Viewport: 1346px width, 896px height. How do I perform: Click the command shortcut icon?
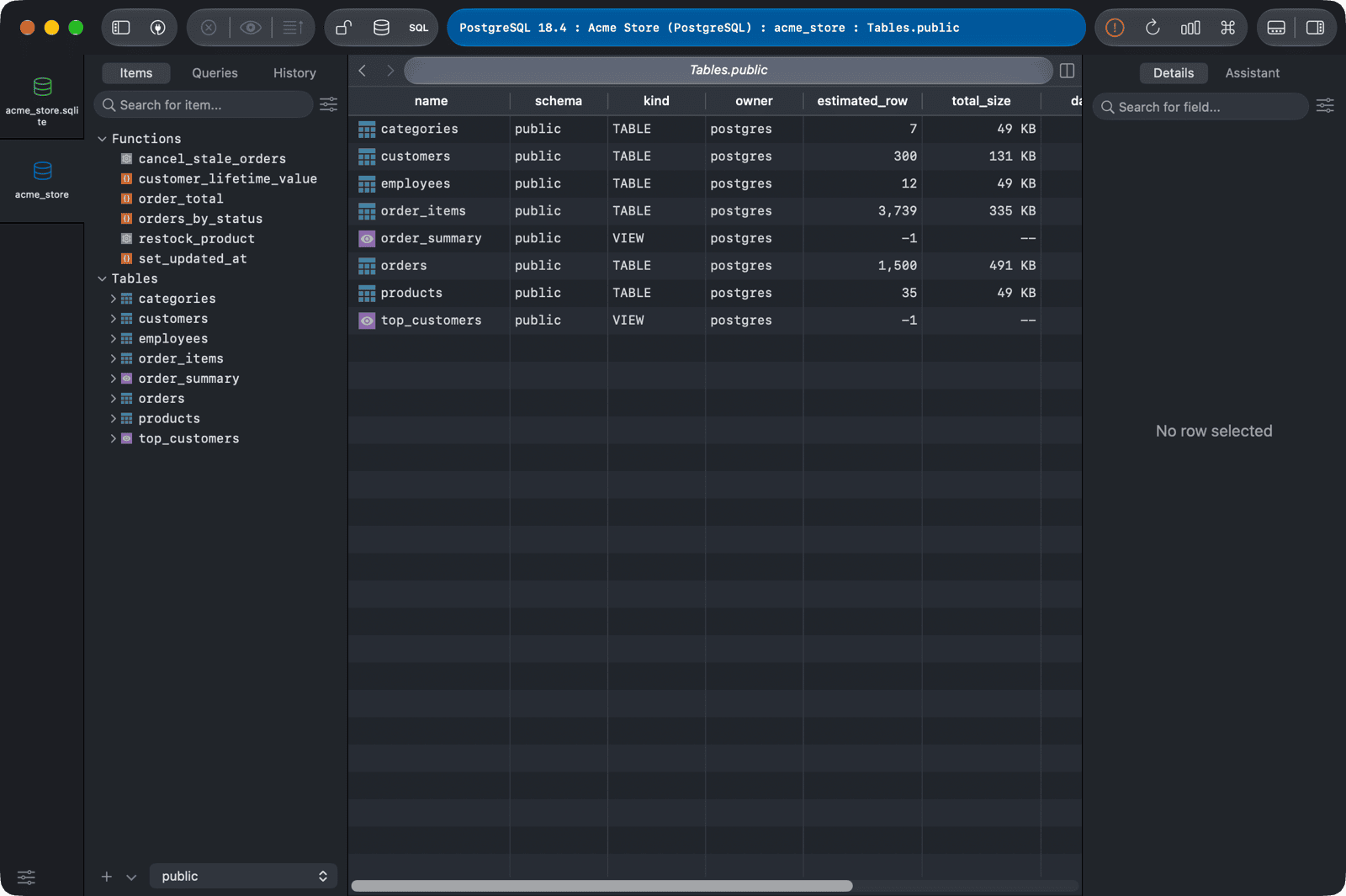pyautogui.click(x=1228, y=28)
